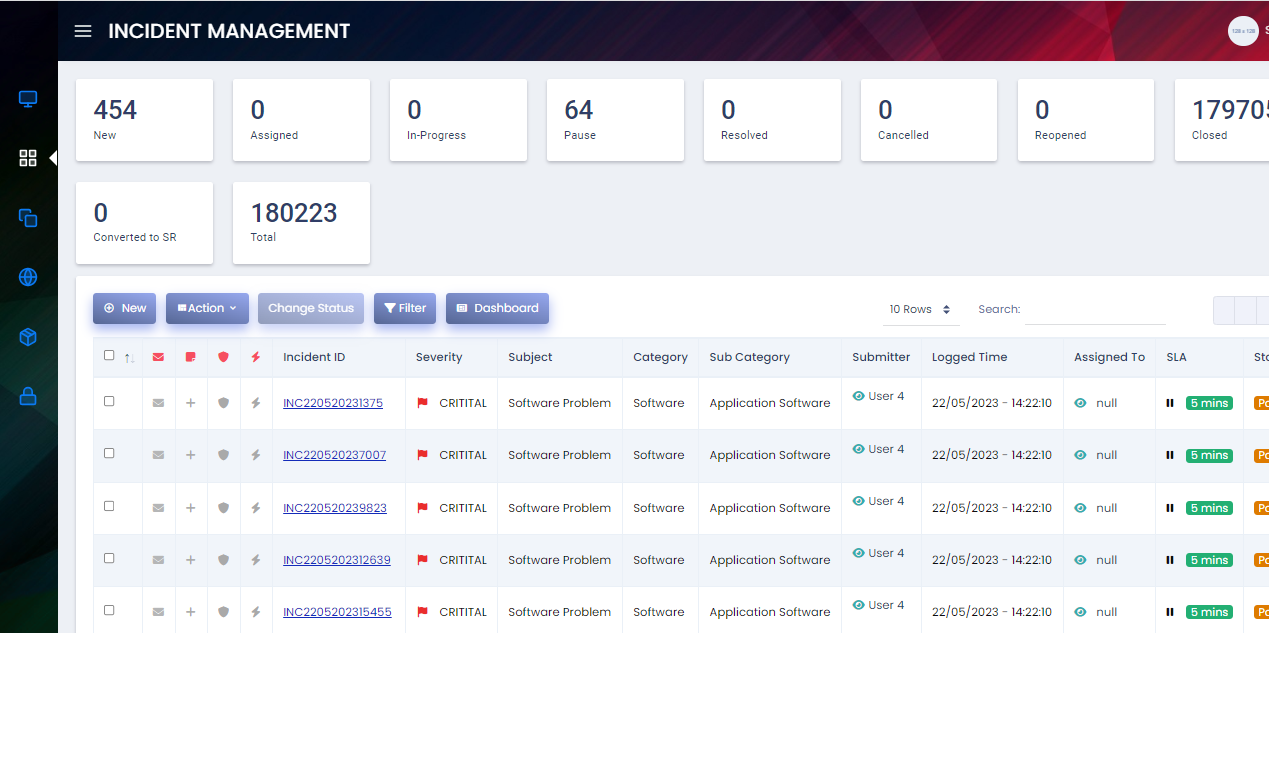Open the Filter button
This screenshot has height=760, width=1270.
405,308
